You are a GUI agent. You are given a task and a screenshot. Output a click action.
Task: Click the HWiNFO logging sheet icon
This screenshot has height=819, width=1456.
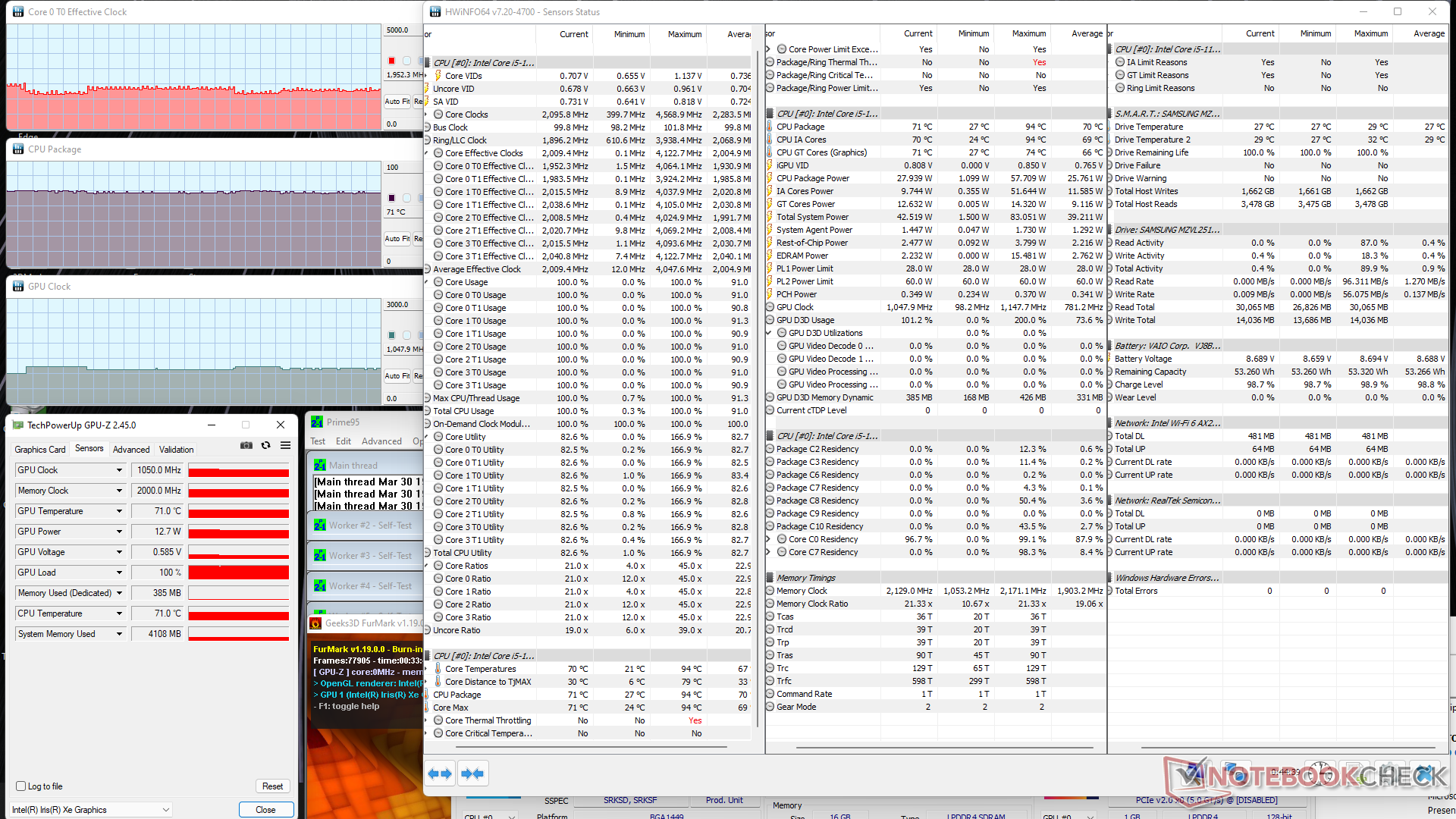click(1354, 773)
